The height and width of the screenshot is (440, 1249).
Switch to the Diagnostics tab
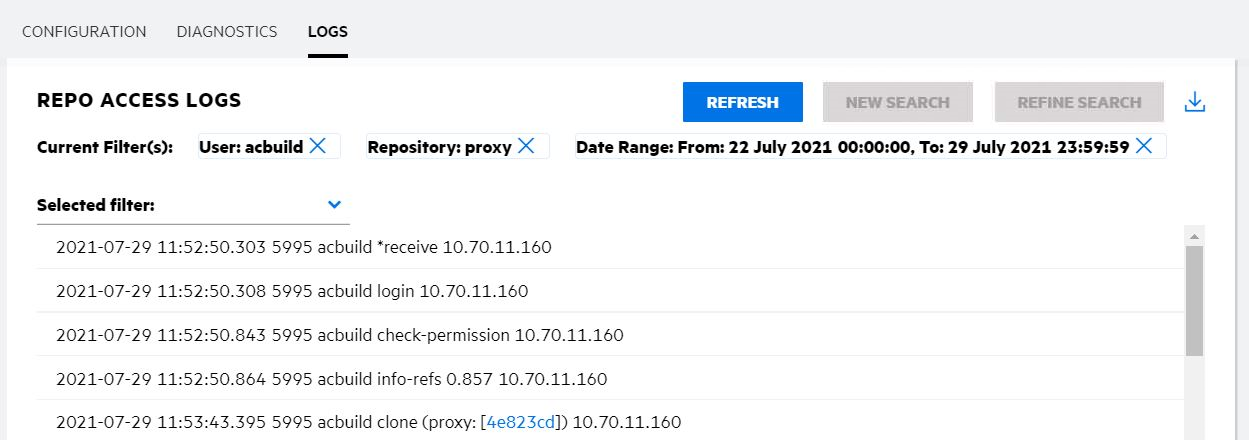pos(227,31)
